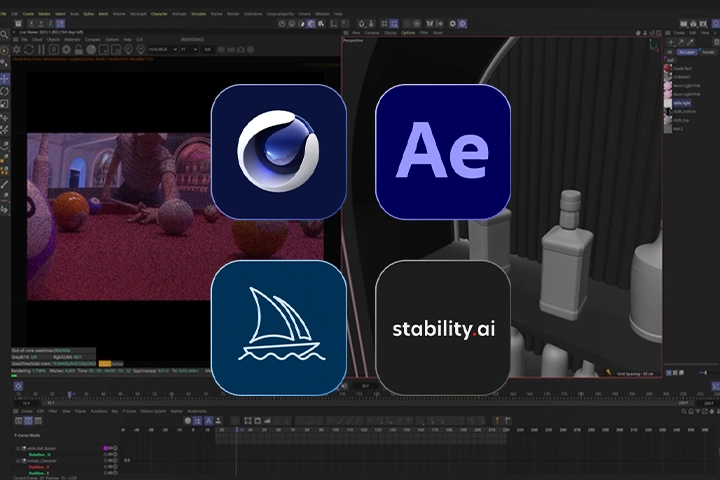Click the frame all icon in timeline toolbar
Screen dimensions: 720x480
point(248,420)
